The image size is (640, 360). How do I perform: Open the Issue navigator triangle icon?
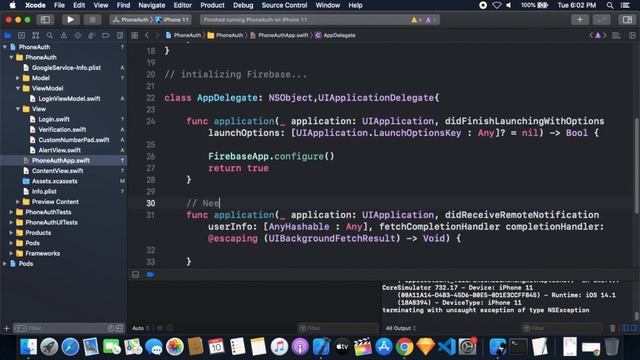click(64, 36)
